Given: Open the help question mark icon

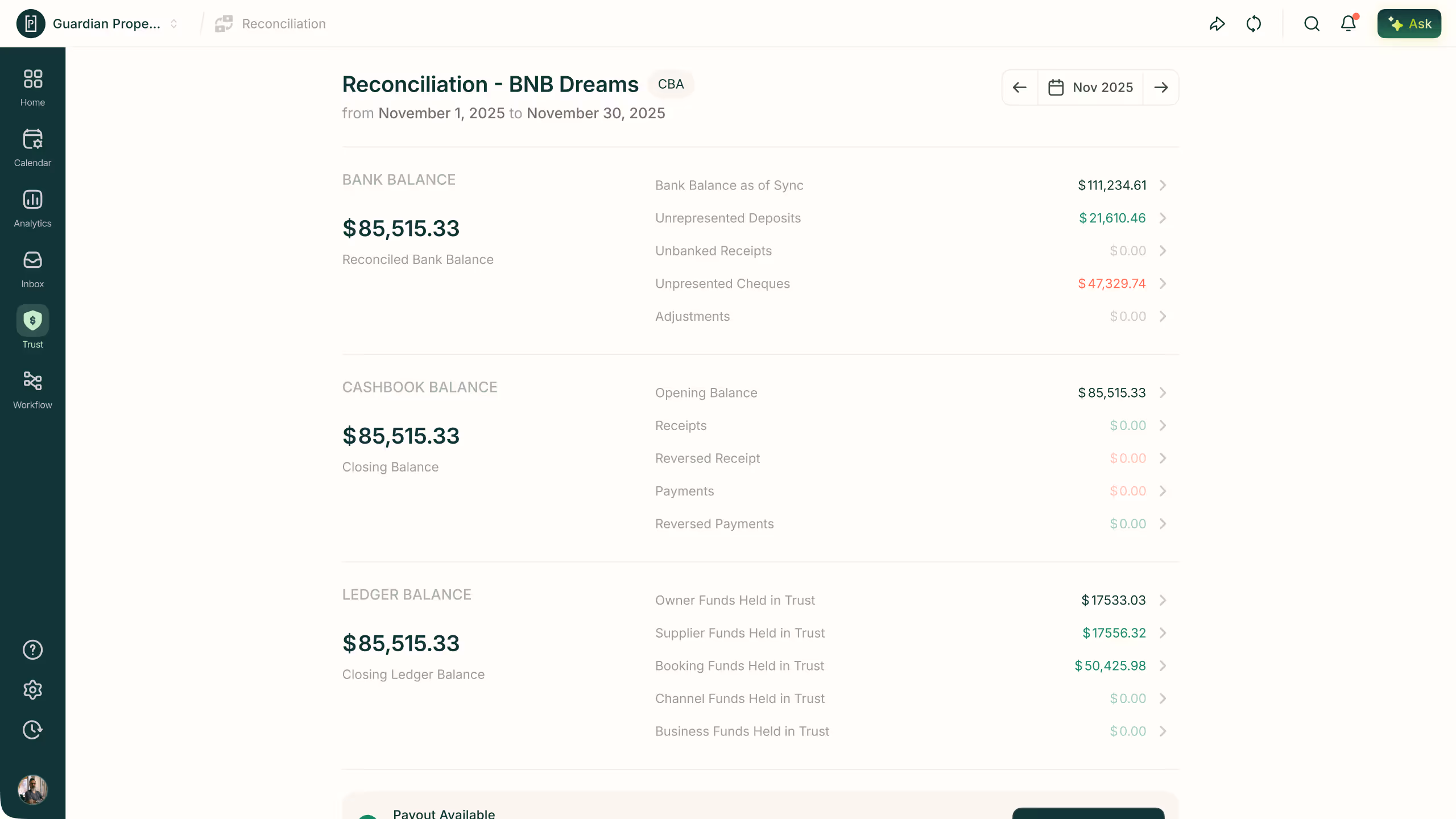Looking at the screenshot, I should pos(32,650).
